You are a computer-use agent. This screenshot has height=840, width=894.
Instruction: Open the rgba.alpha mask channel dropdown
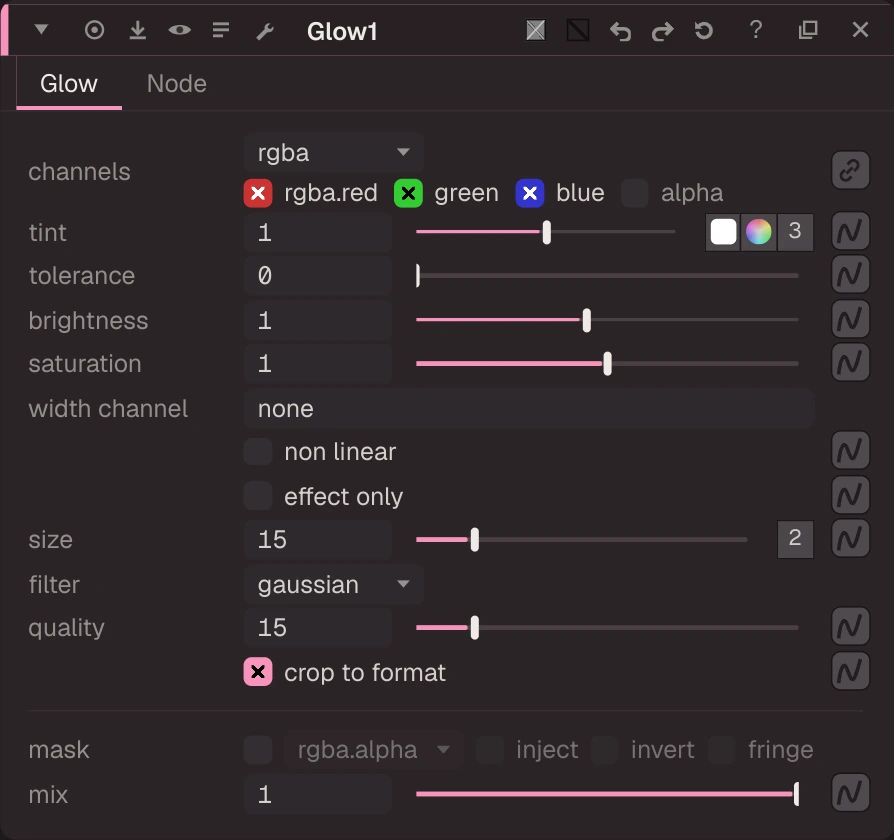(x=373, y=750)
